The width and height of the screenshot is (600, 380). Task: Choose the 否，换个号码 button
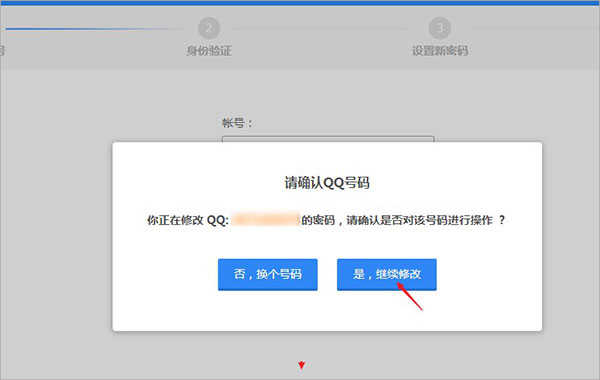pyautogui.click(x=267, y=274)
